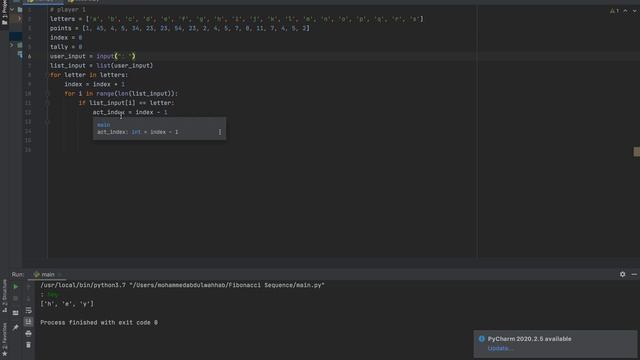Click the 'points' list assignment line
The height and width of the screenshot is (360, 640).
[x=180, y=28]
